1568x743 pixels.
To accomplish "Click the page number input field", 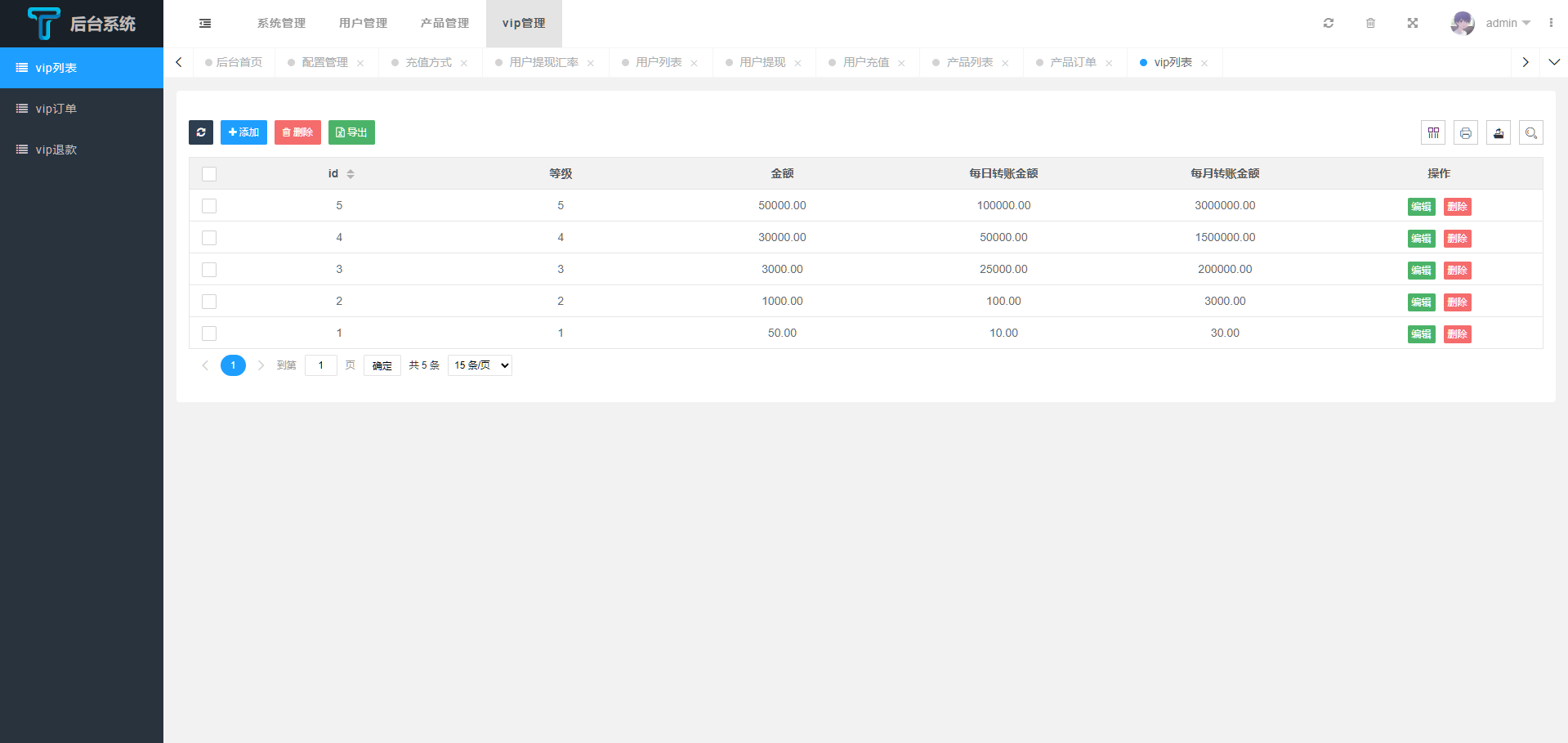I will tap(321, 365).
